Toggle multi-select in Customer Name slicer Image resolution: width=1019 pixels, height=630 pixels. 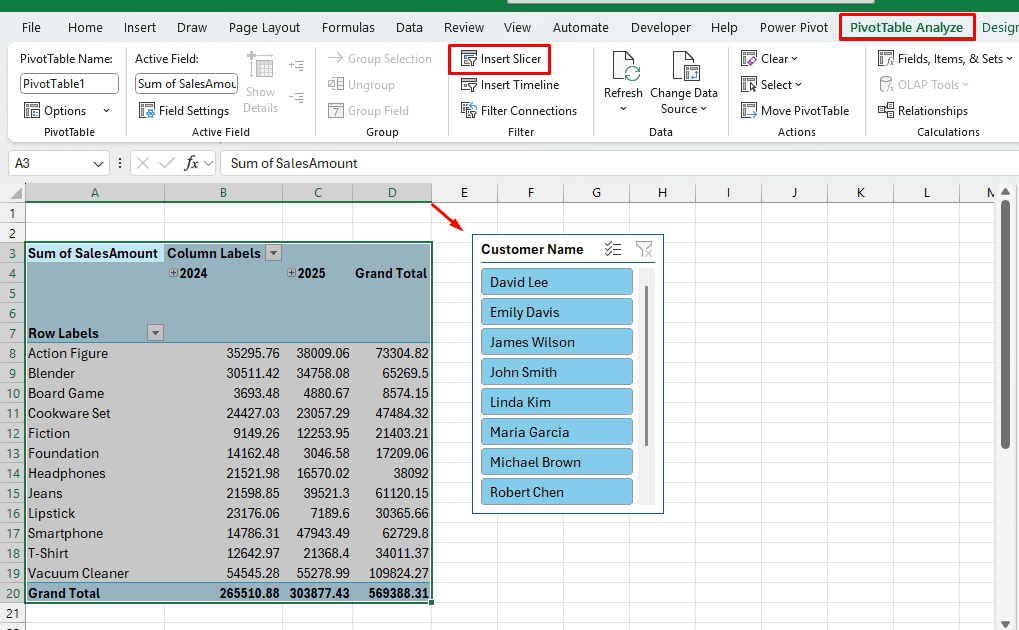pyautogui.click(x=613, y=250)
